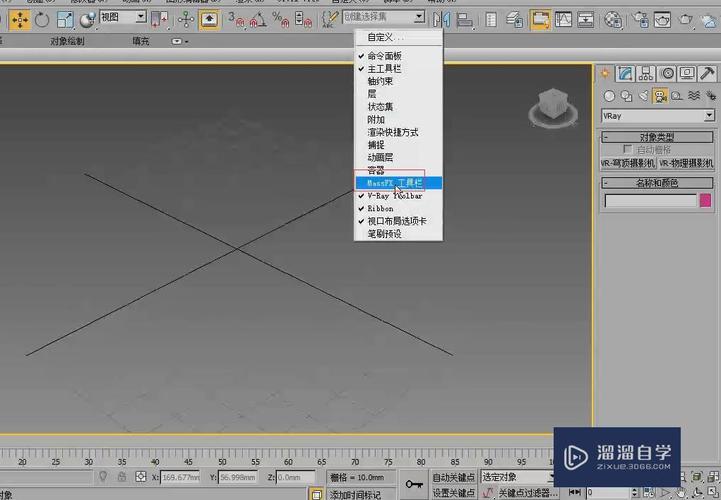The image size is (721, 500).
Task: Select 轴约束 in the toolbar menu
Action: pyautogui.click(x=398, y=81)
